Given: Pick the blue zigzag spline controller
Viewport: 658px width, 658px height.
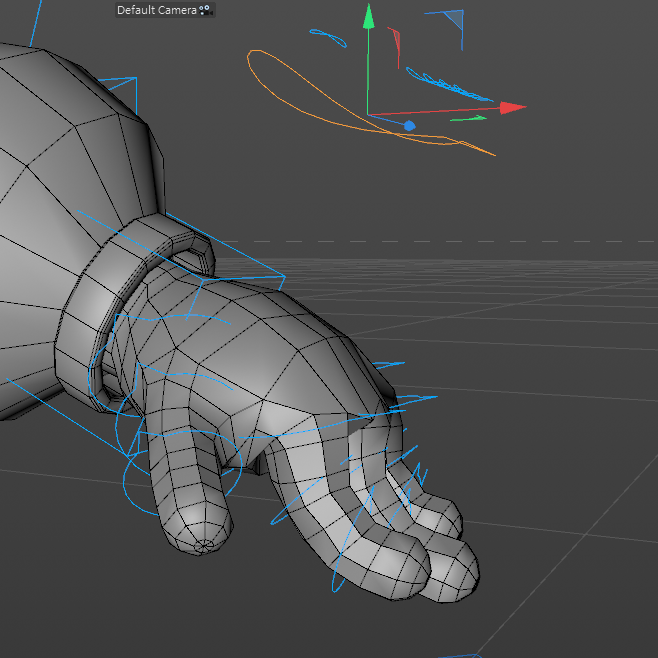Looking at the screenshot, I should coord(448,86).
